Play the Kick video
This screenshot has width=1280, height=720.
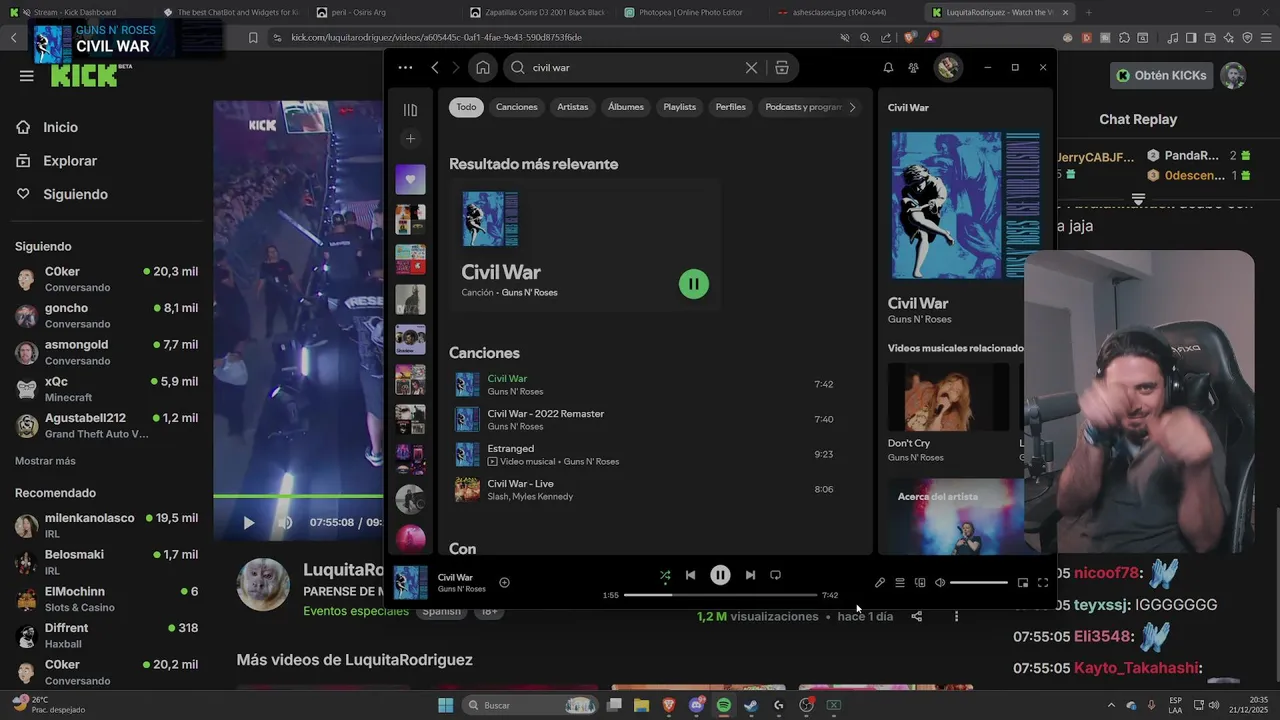249,523
